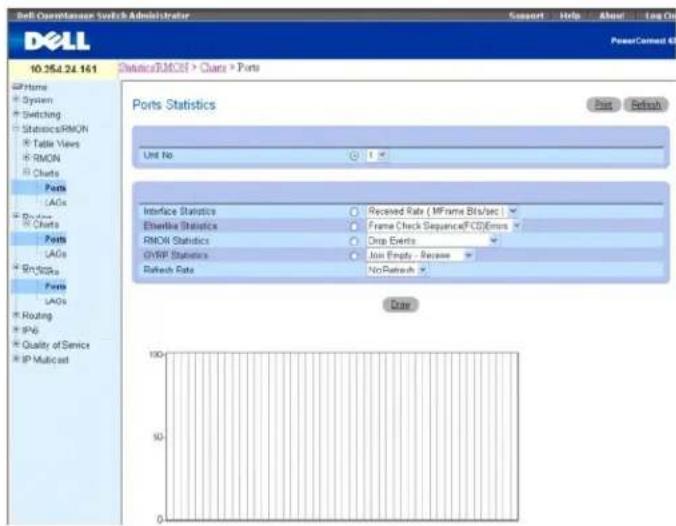Expand the System tree node
The width and height of the screenshot is (676, 526).
click(x=17, y=100)
